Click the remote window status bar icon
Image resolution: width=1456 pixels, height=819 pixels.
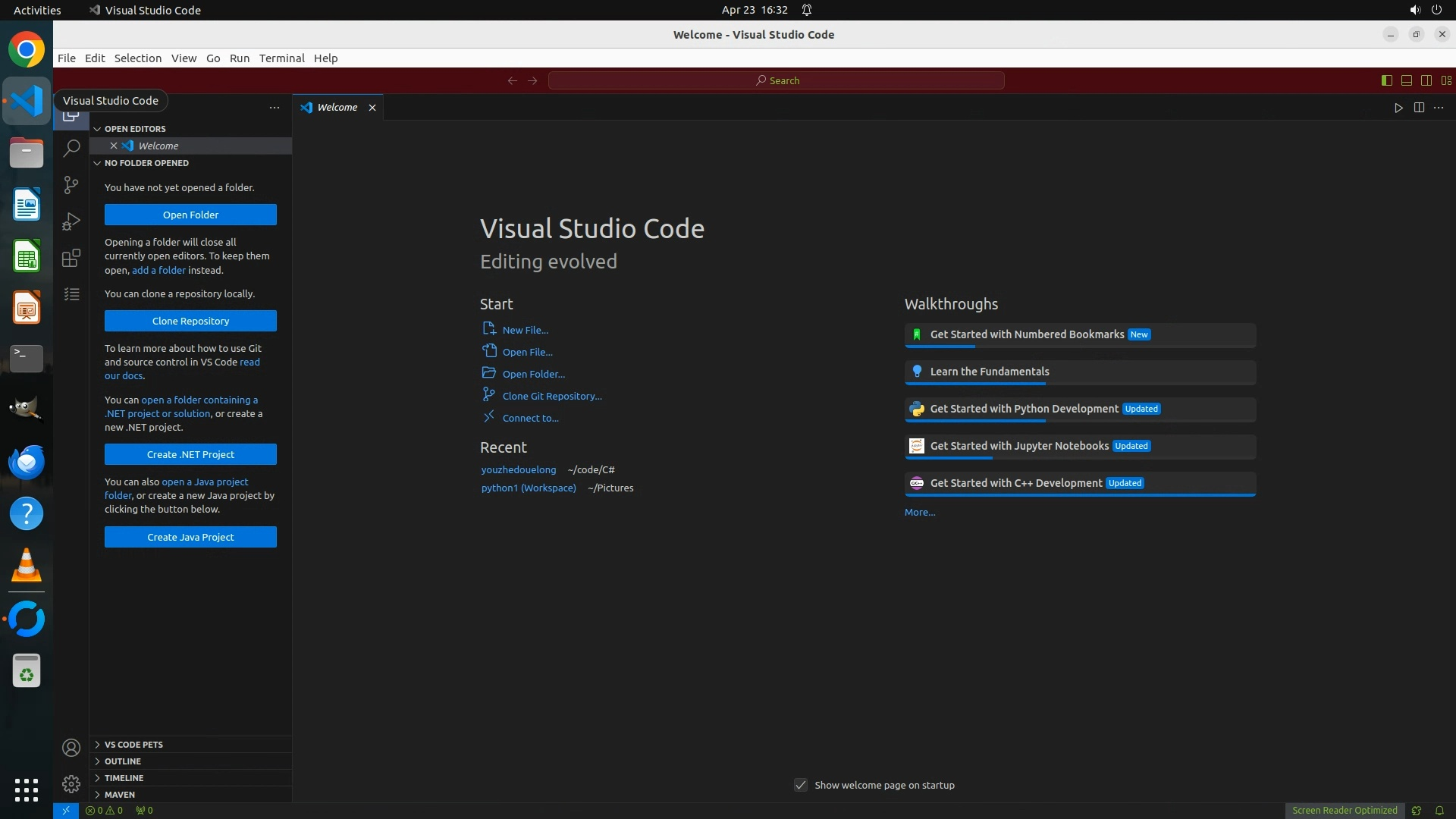pyautogui.click(x=66, y=810)
